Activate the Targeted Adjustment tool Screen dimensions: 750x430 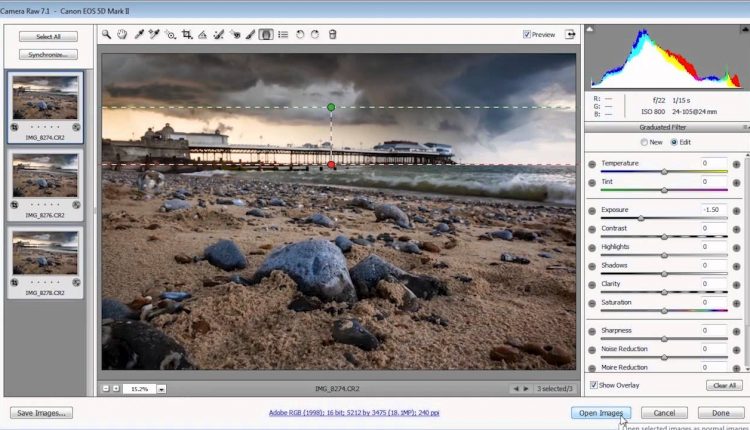170,34
